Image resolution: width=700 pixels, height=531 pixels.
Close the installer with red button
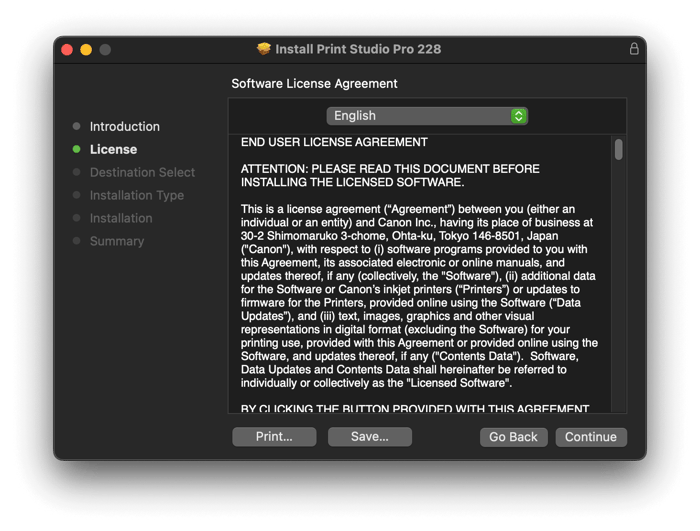(67, 49)
